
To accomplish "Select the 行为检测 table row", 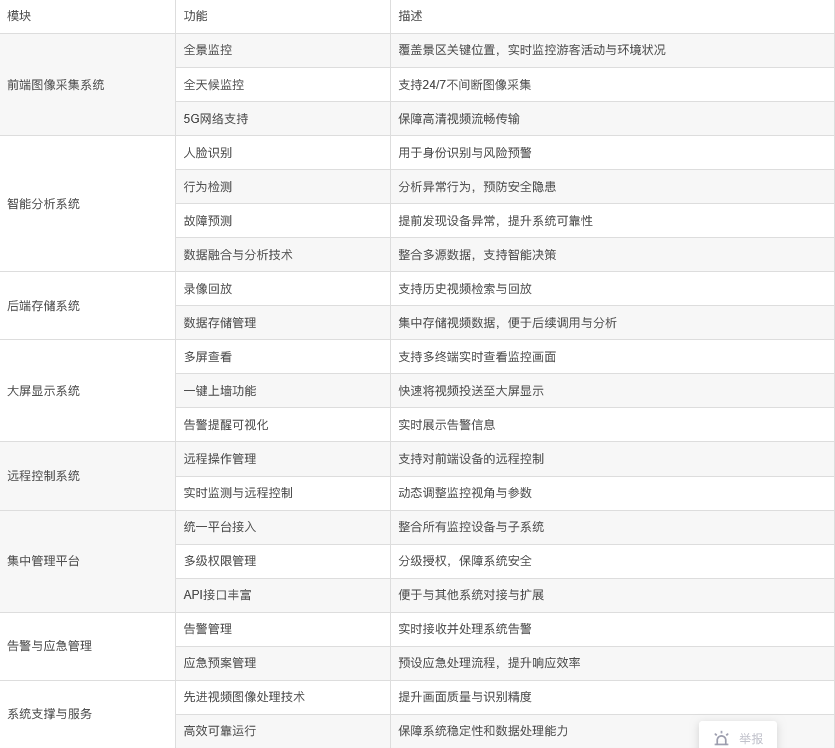I will (x=400, y=186).
